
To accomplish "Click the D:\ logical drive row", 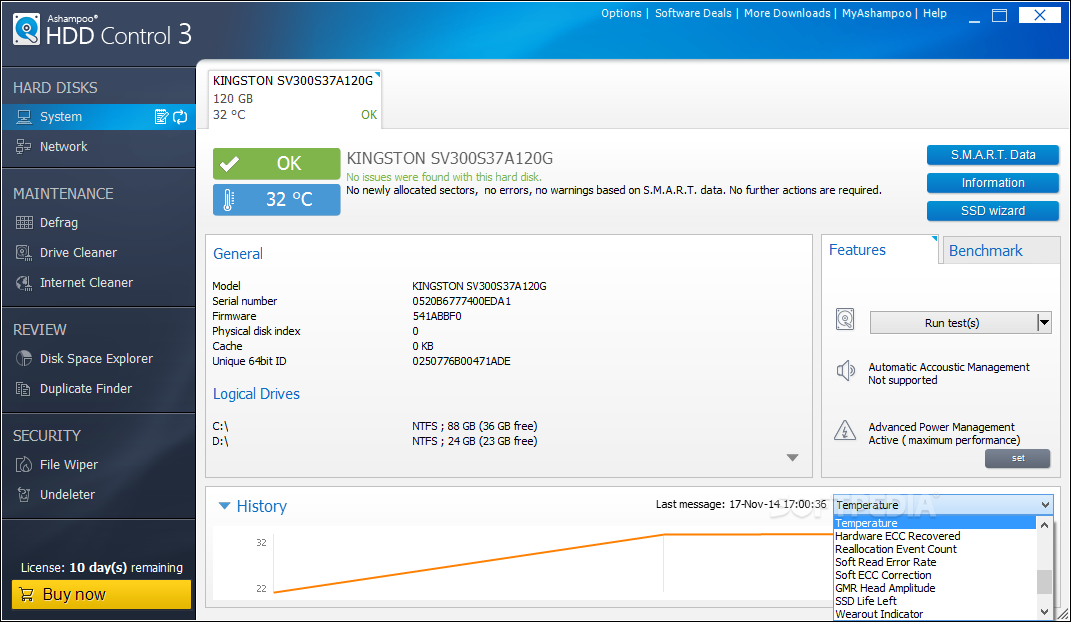I will (374, 441).
